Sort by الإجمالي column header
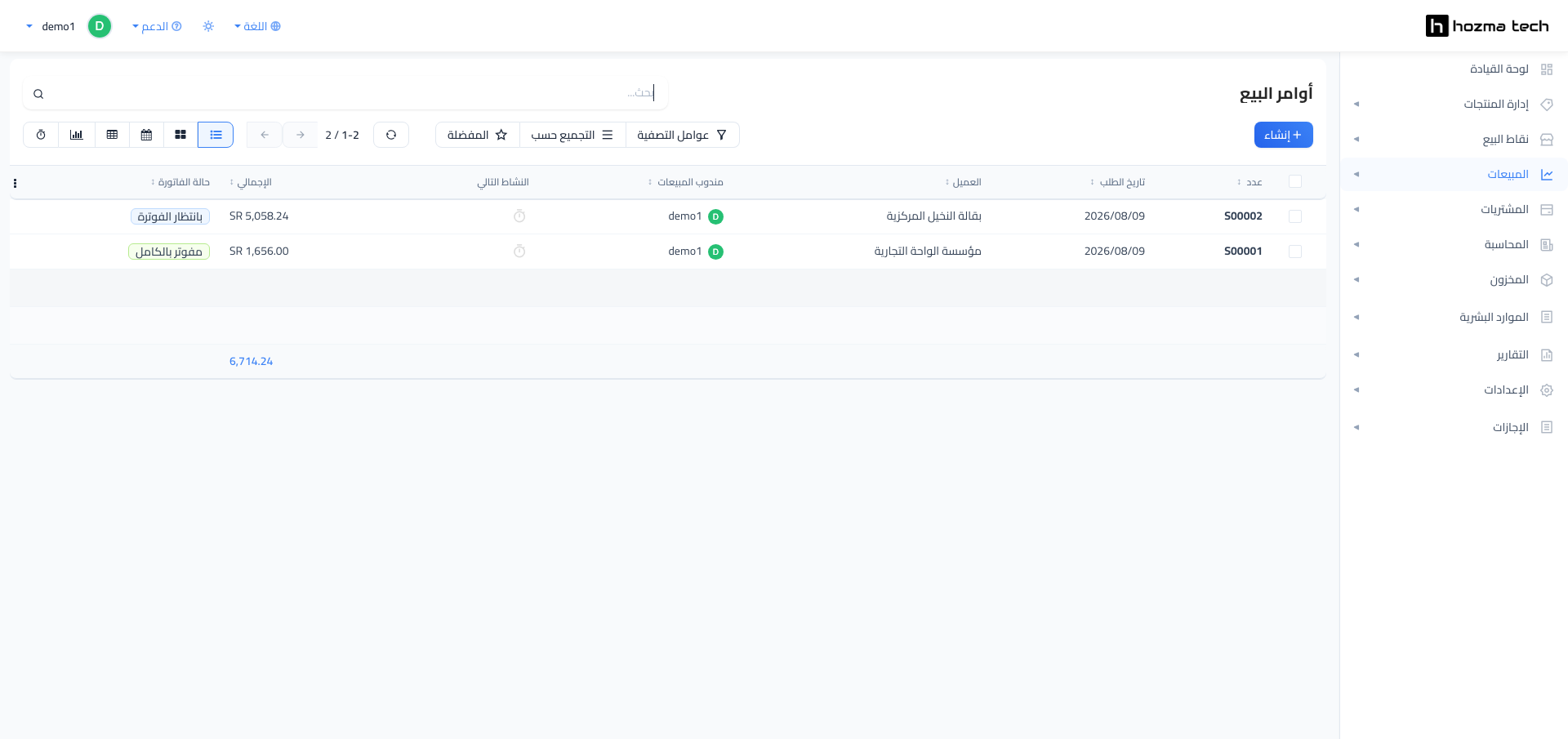This screenshot has height=739, width=1568. point(251,182)
